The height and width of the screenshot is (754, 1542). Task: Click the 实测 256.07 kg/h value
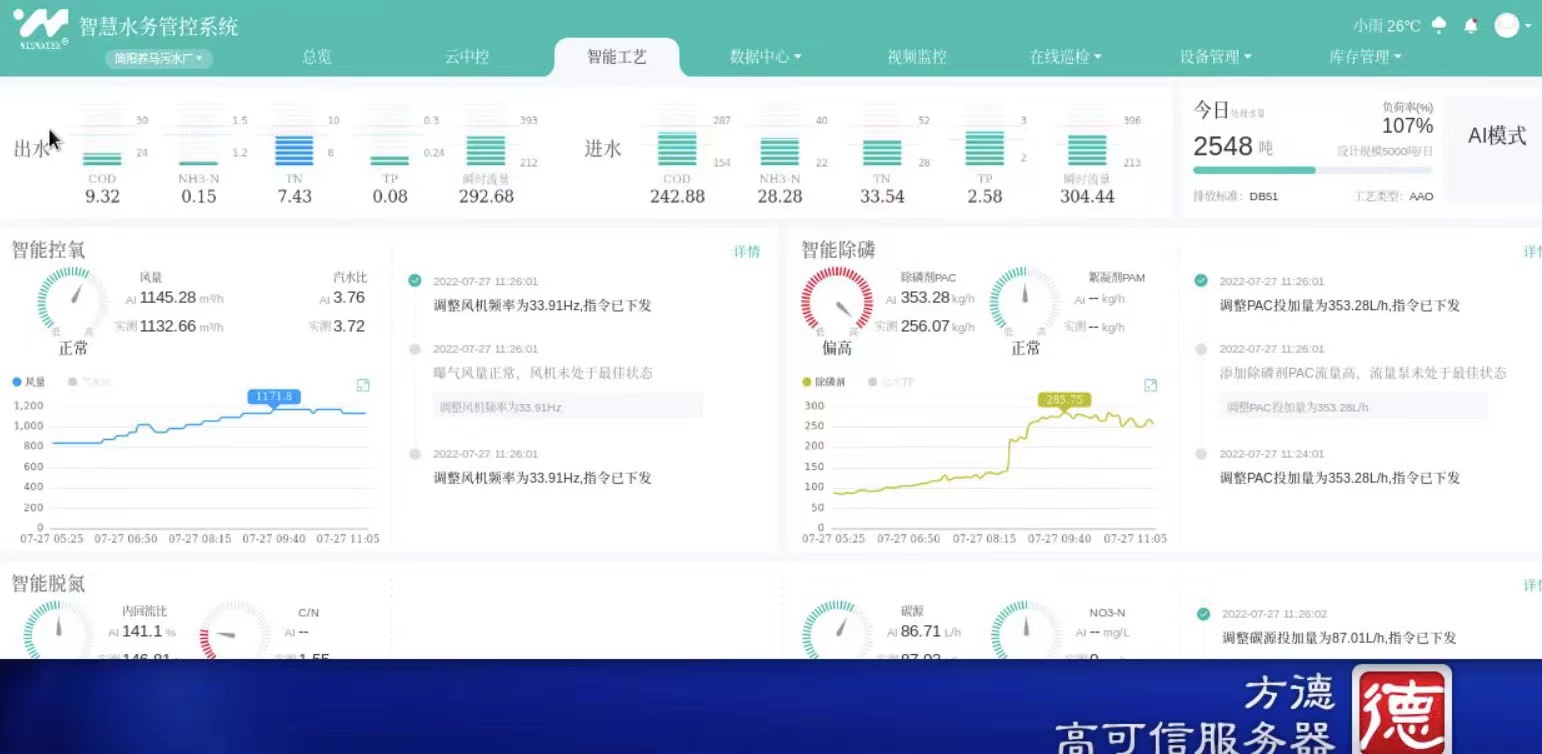tap(925, 326)
